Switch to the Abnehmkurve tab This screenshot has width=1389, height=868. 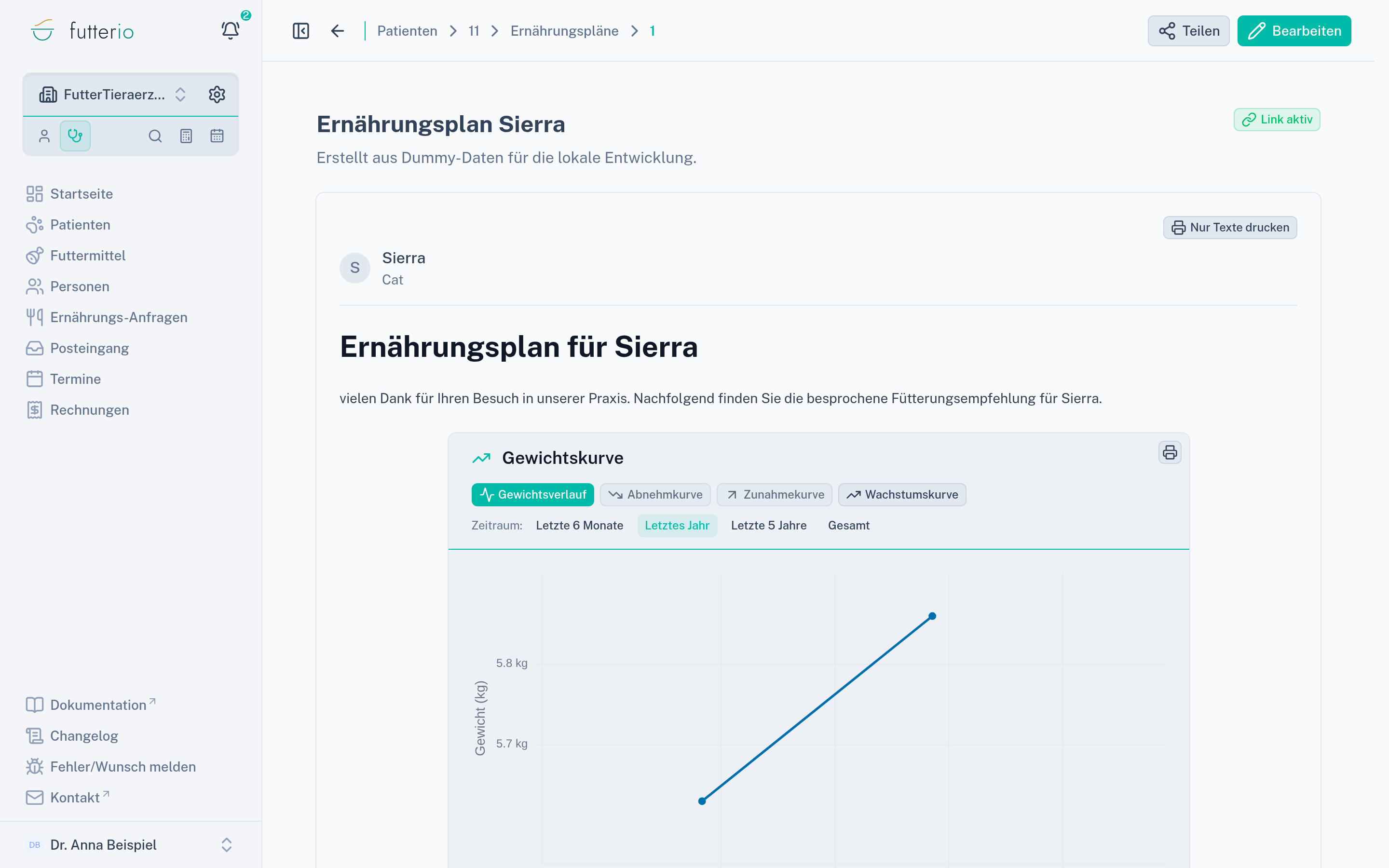[x=655, y=495]
